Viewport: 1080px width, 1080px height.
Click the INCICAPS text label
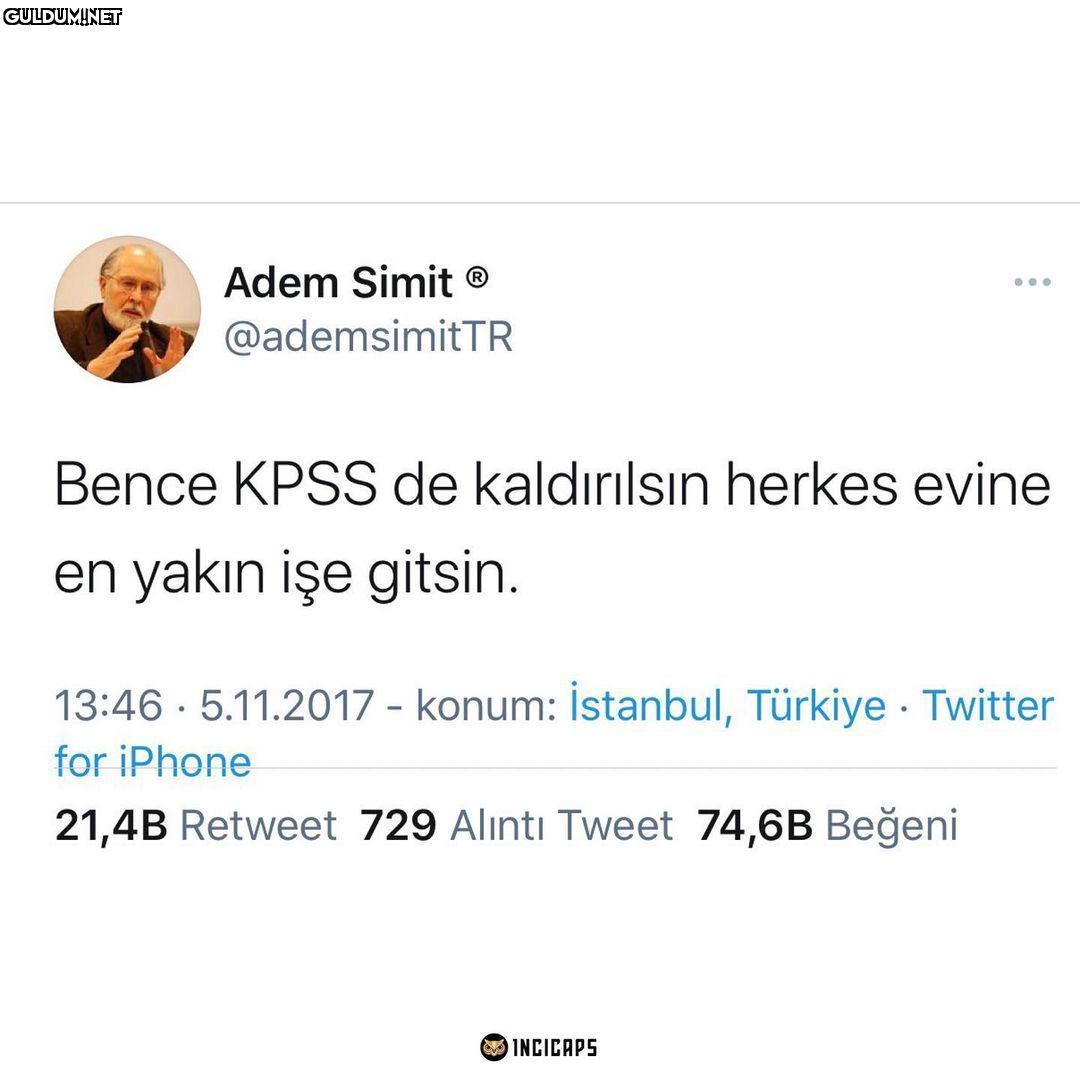(554, 1048)
